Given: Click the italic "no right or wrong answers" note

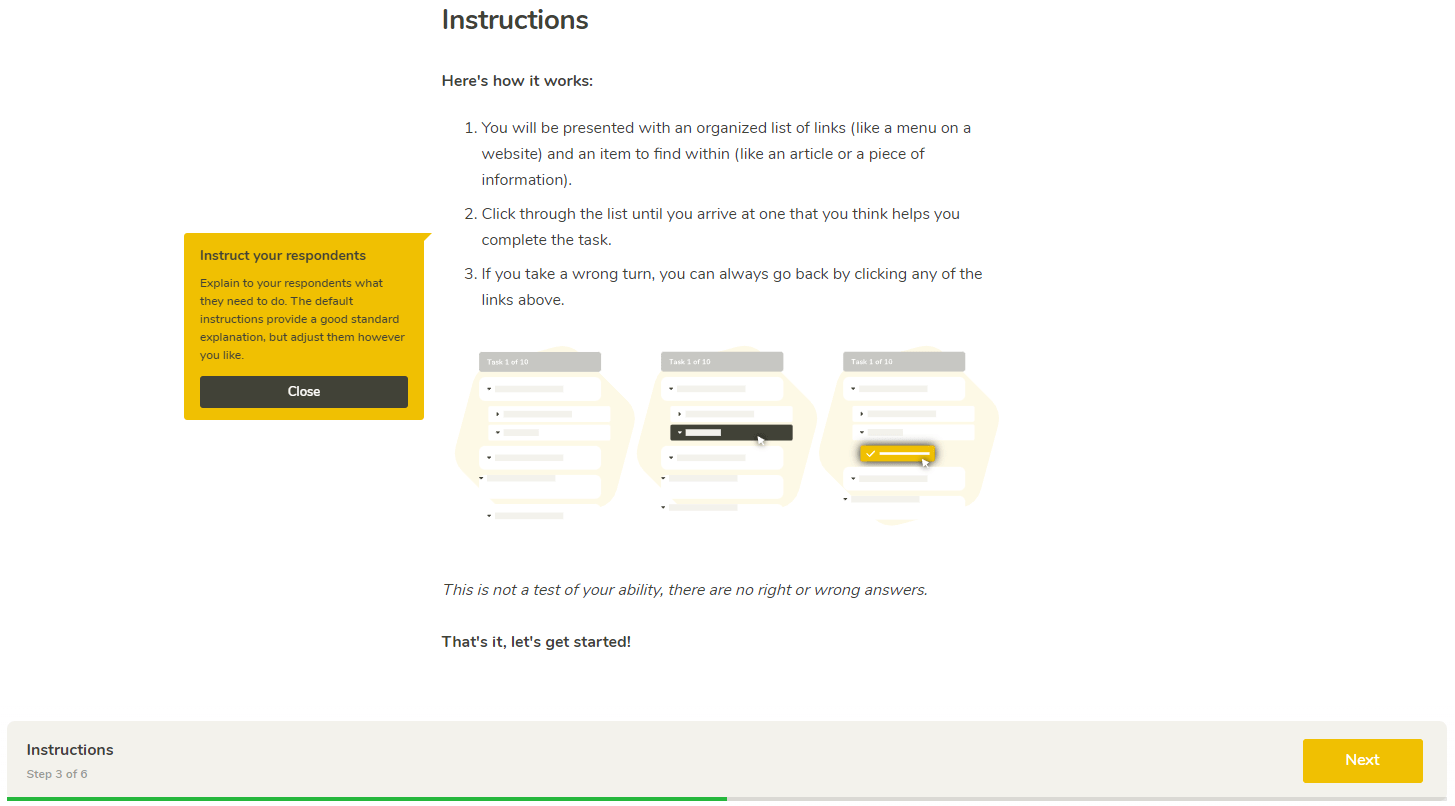Looking at the screenshot, I should coord(685,590).
